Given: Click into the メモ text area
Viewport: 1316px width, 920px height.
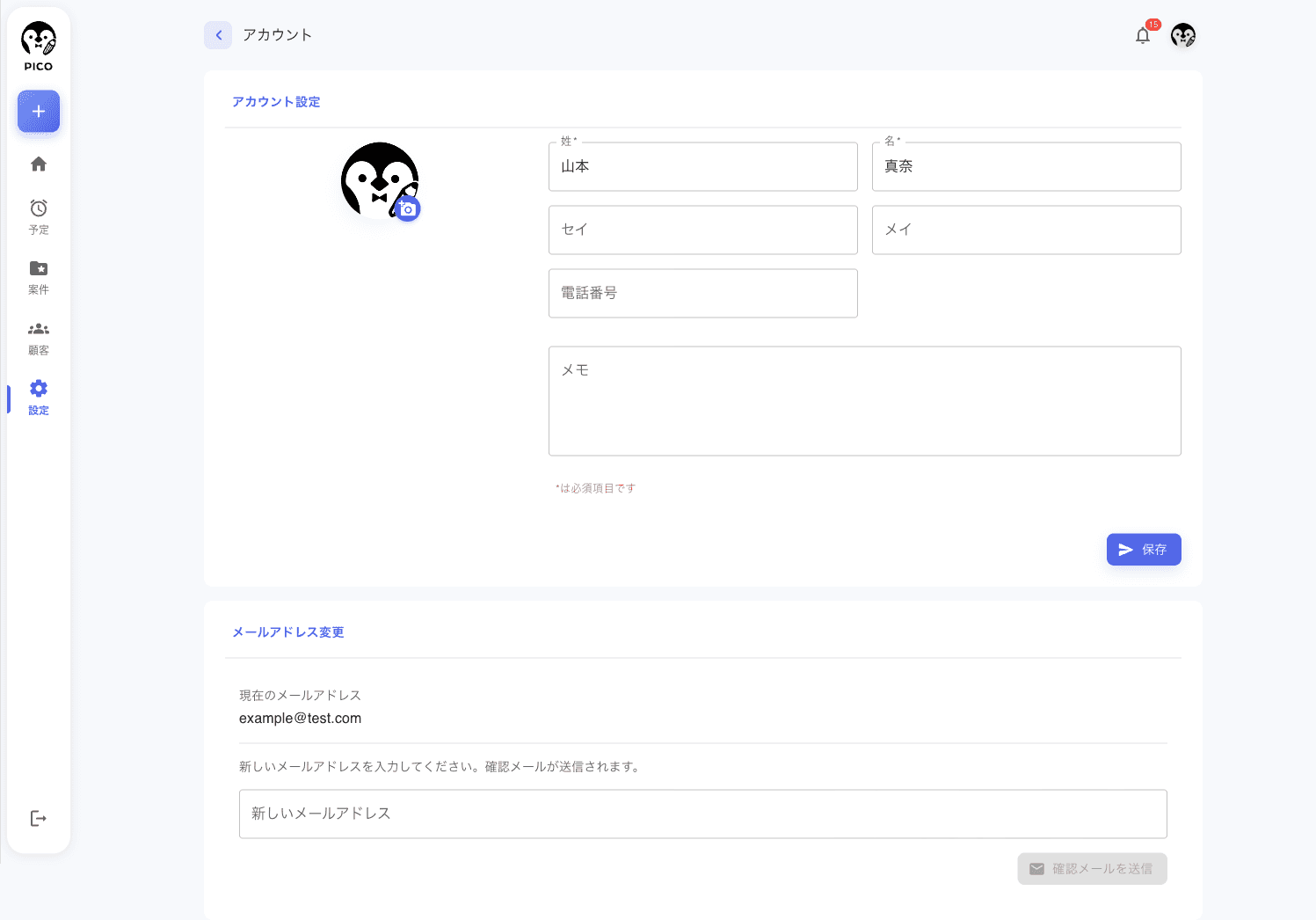Looking at the screenshot, I should 865,401.
